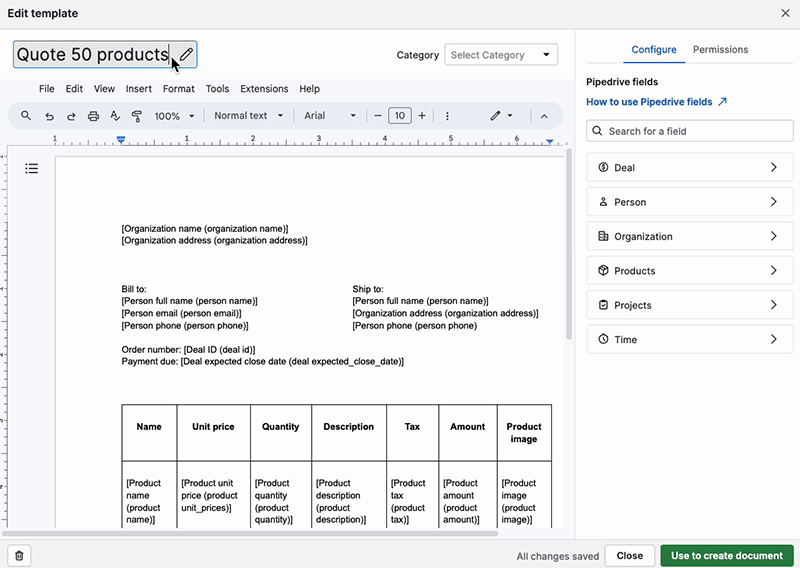Switch to the Permissions tab

pos(720,50)
